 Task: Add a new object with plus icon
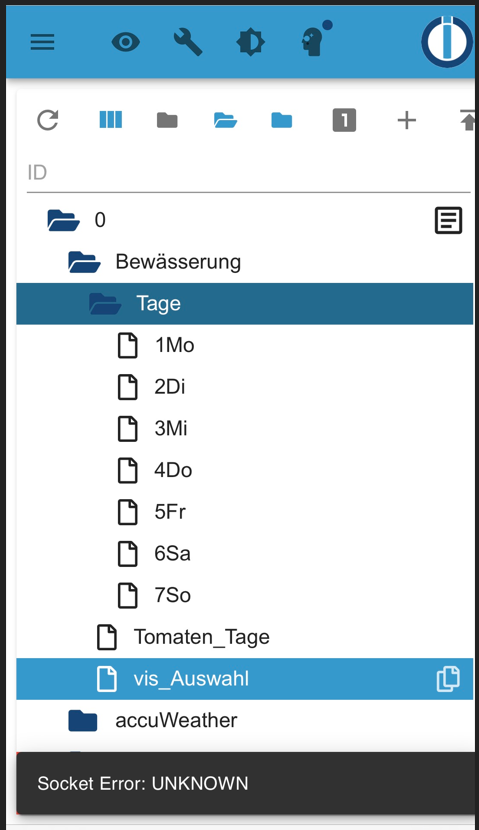(x=406, y=120)
